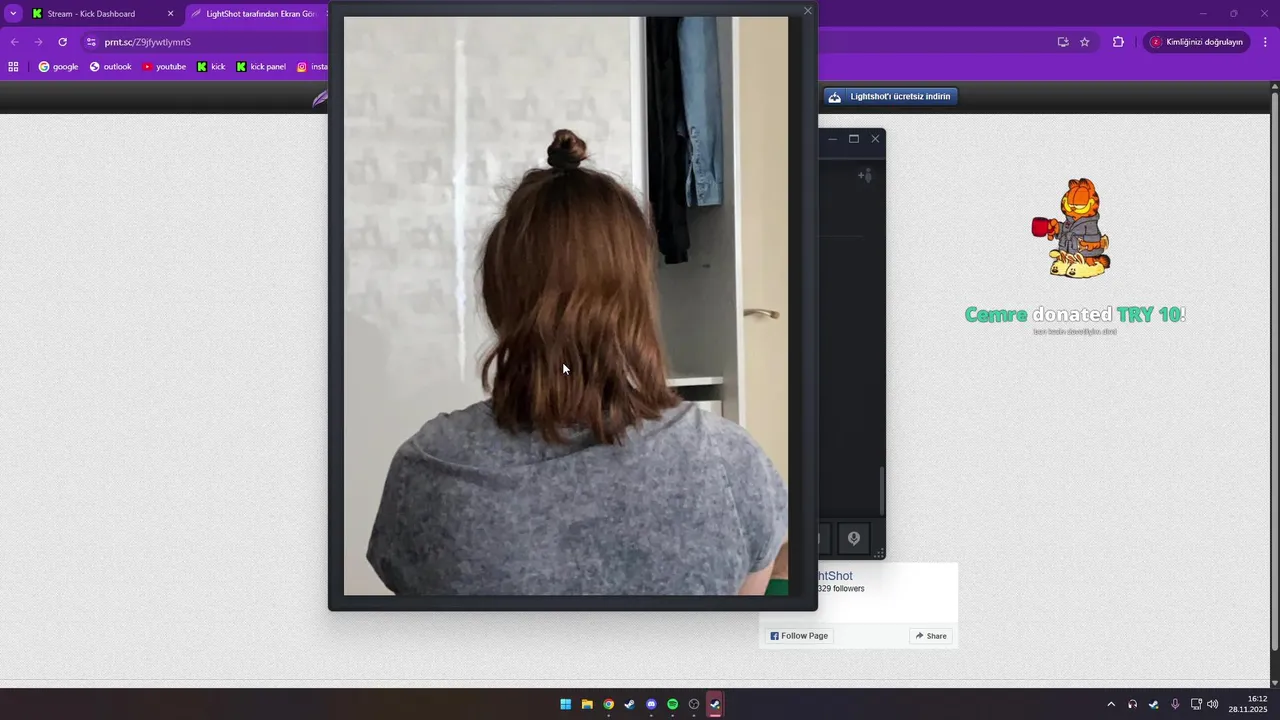1280x720 pixels.
Task: Click the Steam icon in system tray
Action: point(1154,704)
